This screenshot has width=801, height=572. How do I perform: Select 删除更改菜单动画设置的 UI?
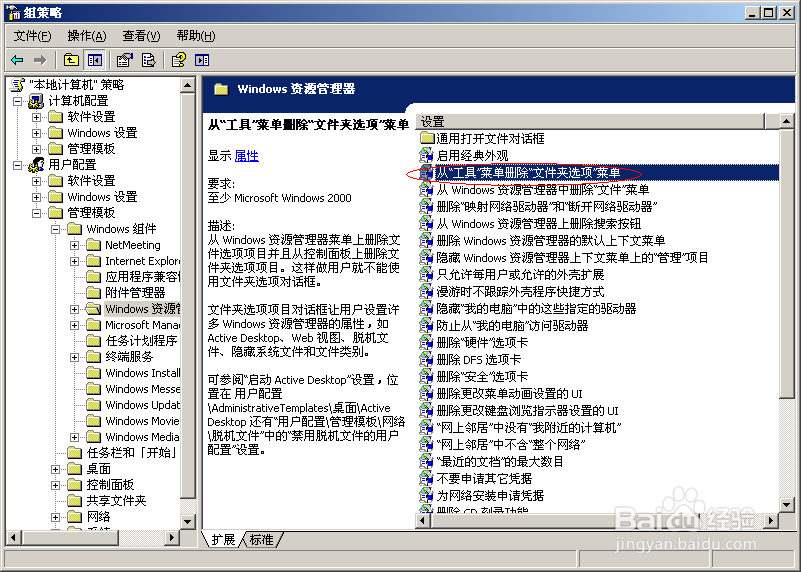pyautogui.click(x=509, y=393)
